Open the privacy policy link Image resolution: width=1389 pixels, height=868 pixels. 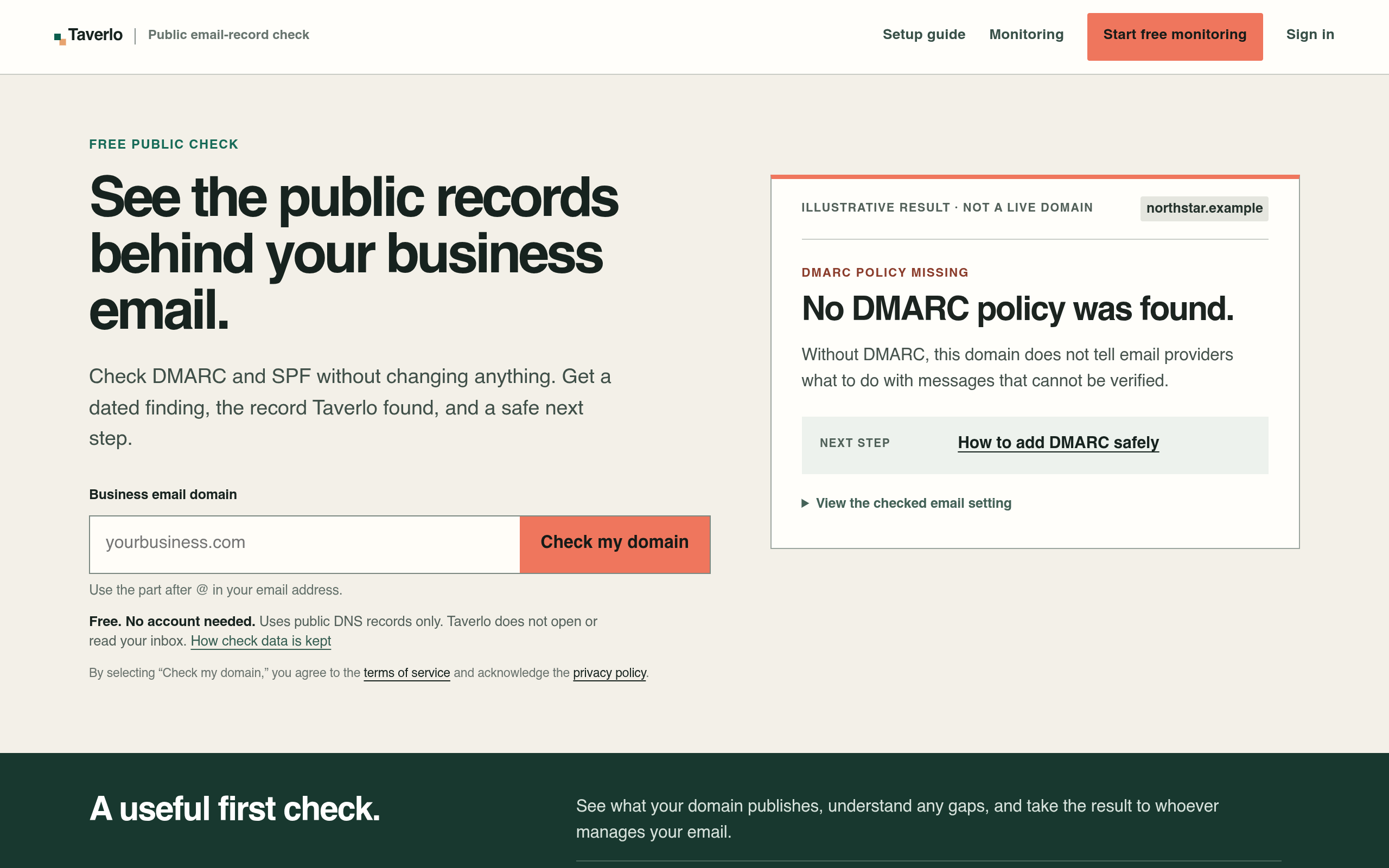click(x=609, y=673)
